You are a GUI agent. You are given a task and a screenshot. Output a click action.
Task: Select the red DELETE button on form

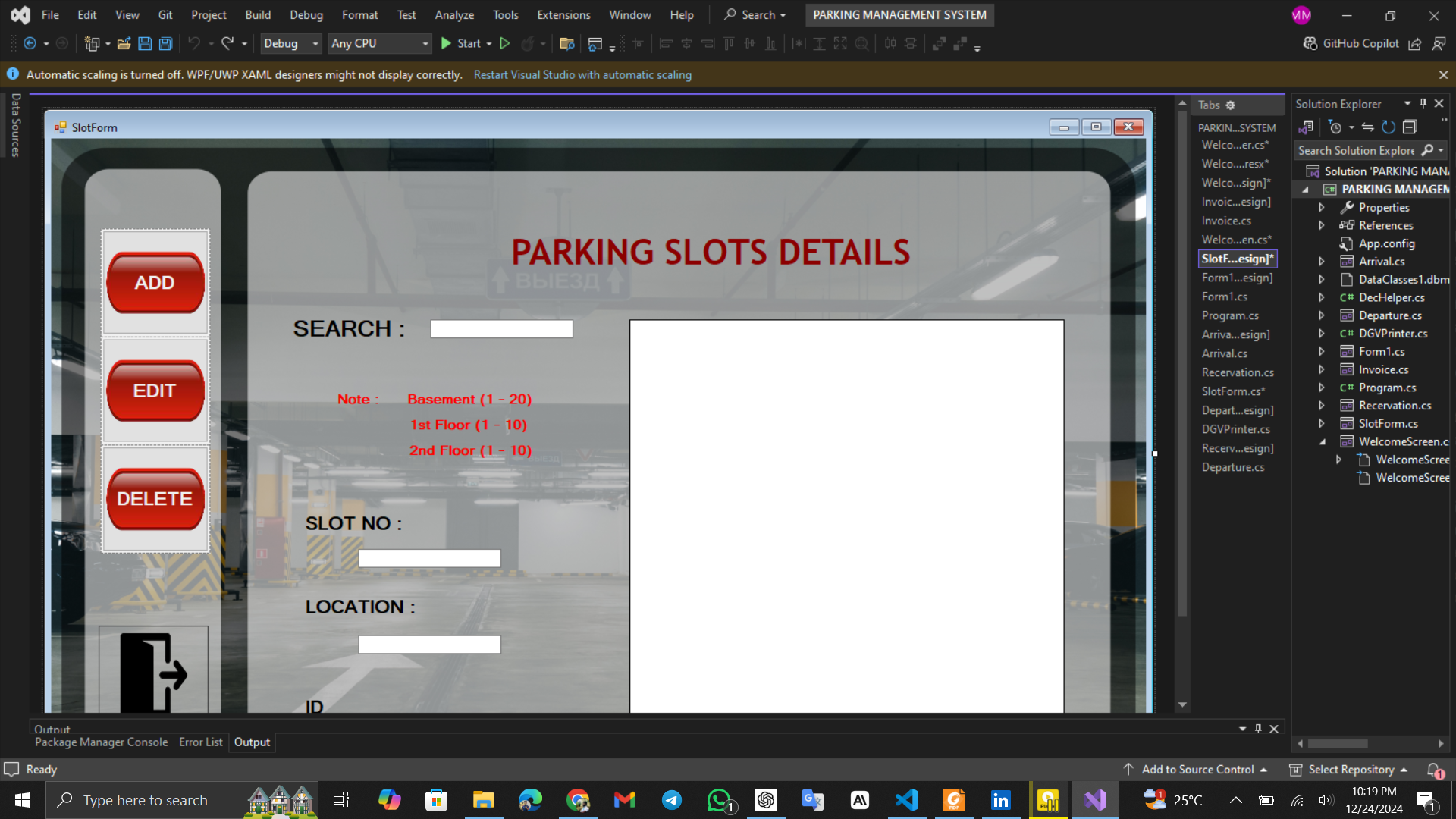pos(155,499)
